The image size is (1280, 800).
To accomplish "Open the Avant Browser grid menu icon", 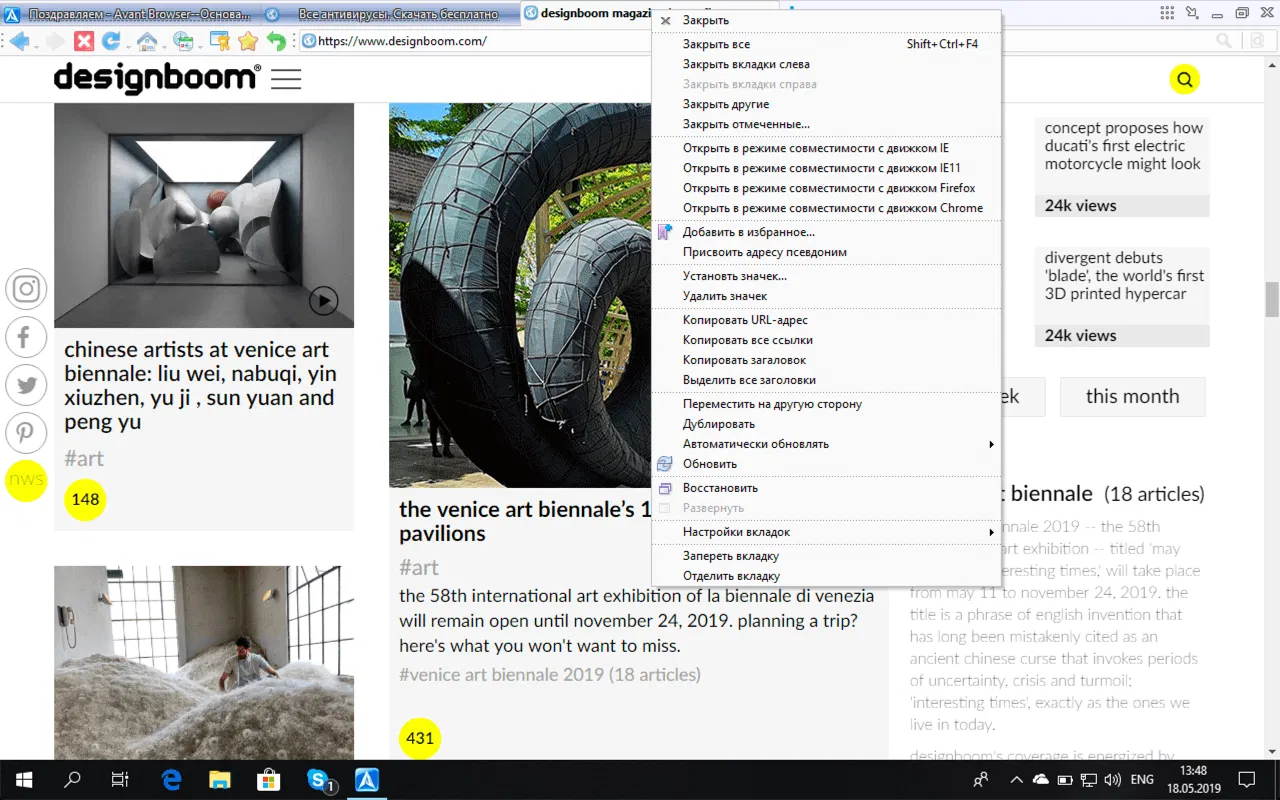I will (x=1167, y=13).
